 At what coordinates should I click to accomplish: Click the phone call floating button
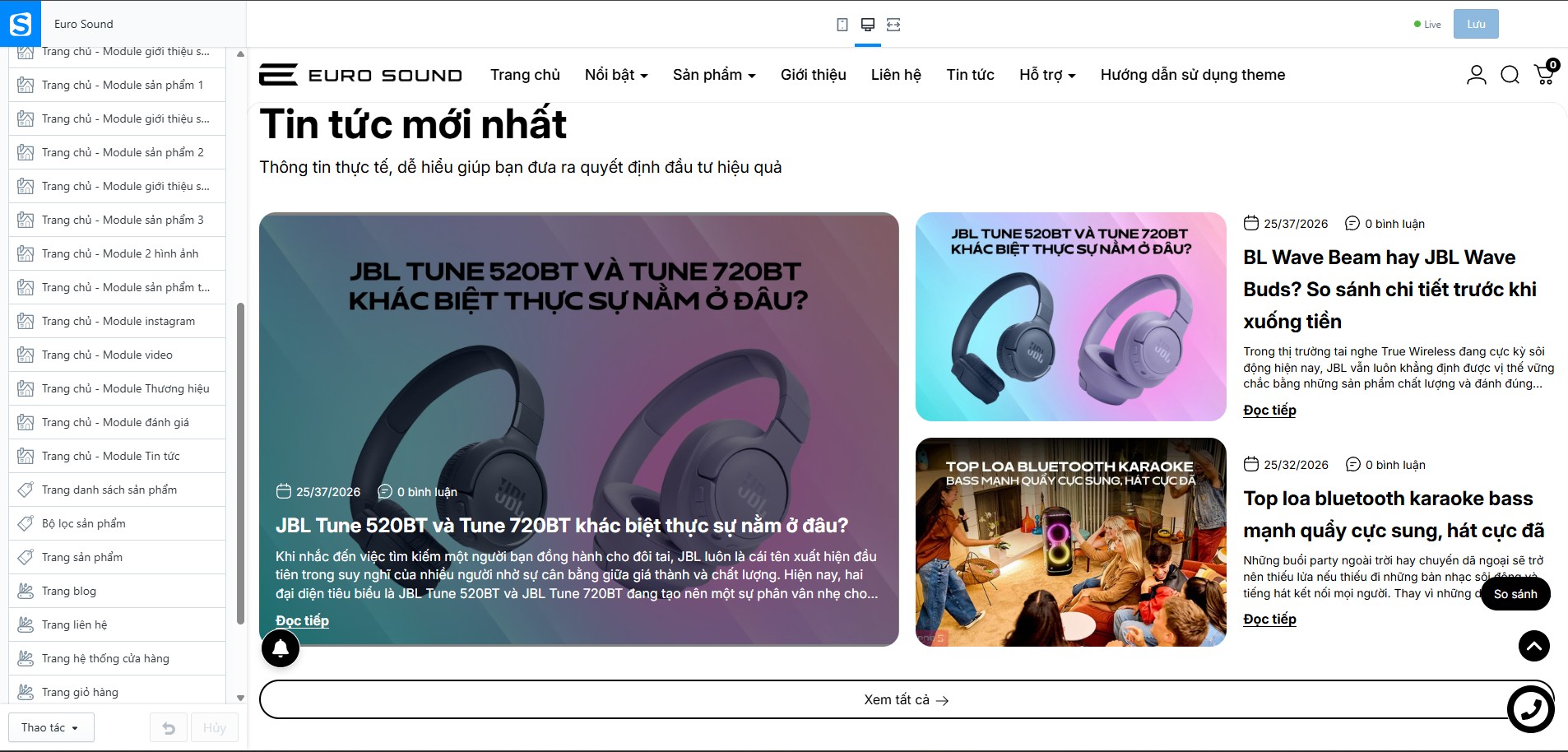(1531, 708)
